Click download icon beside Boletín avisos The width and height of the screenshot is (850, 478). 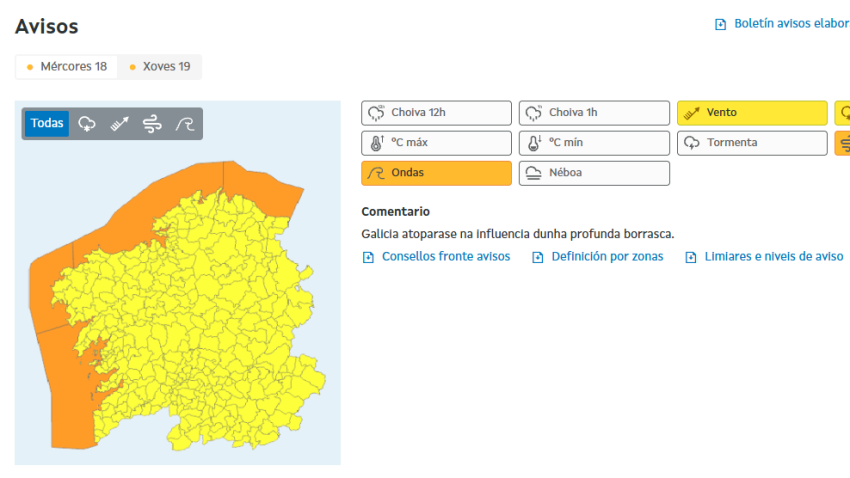(720, 24)
